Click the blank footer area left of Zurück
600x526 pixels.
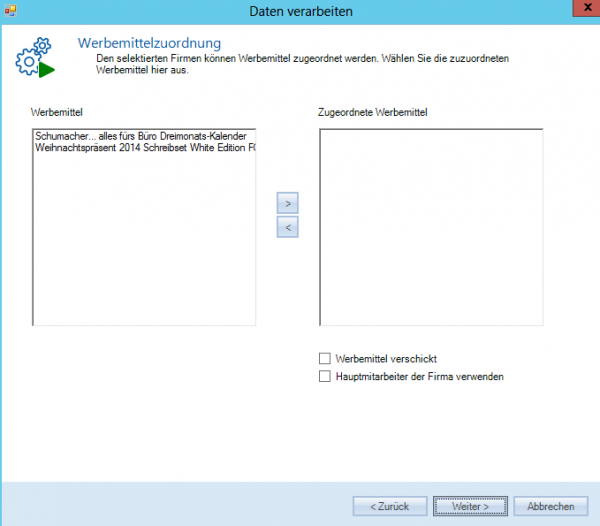pos(170,505)
